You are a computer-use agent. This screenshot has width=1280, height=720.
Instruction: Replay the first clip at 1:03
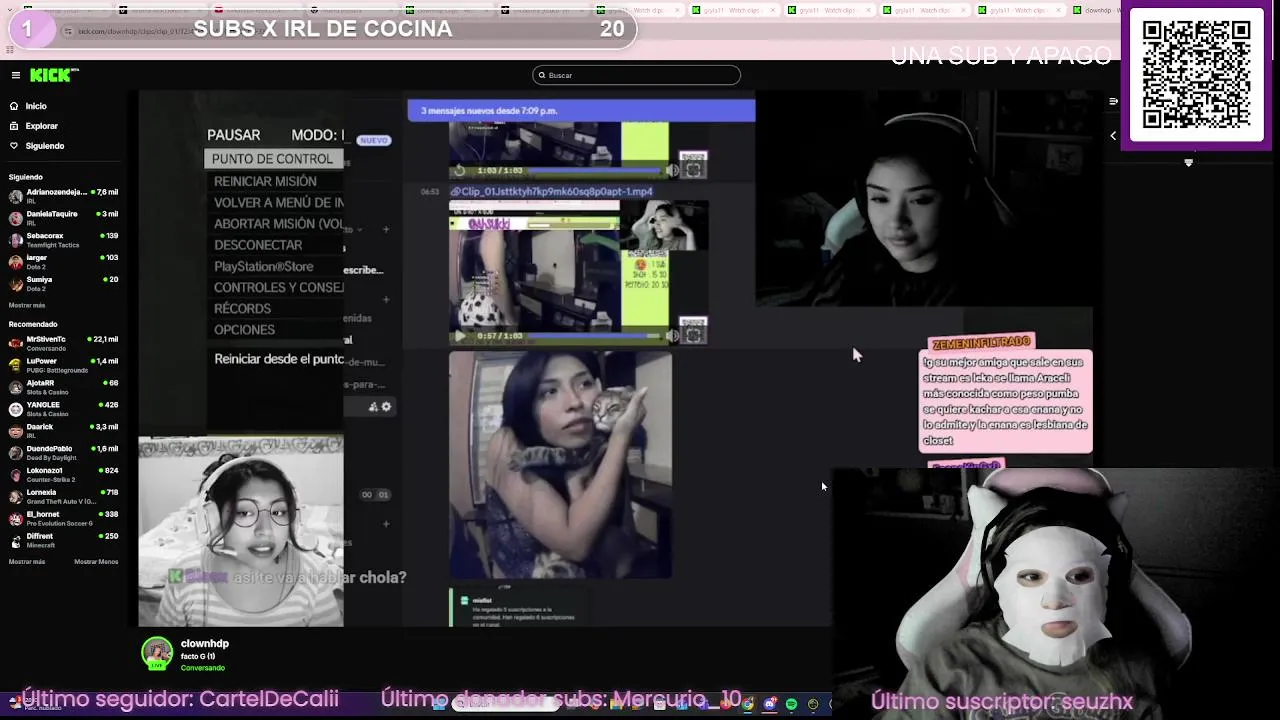point(460,170)
